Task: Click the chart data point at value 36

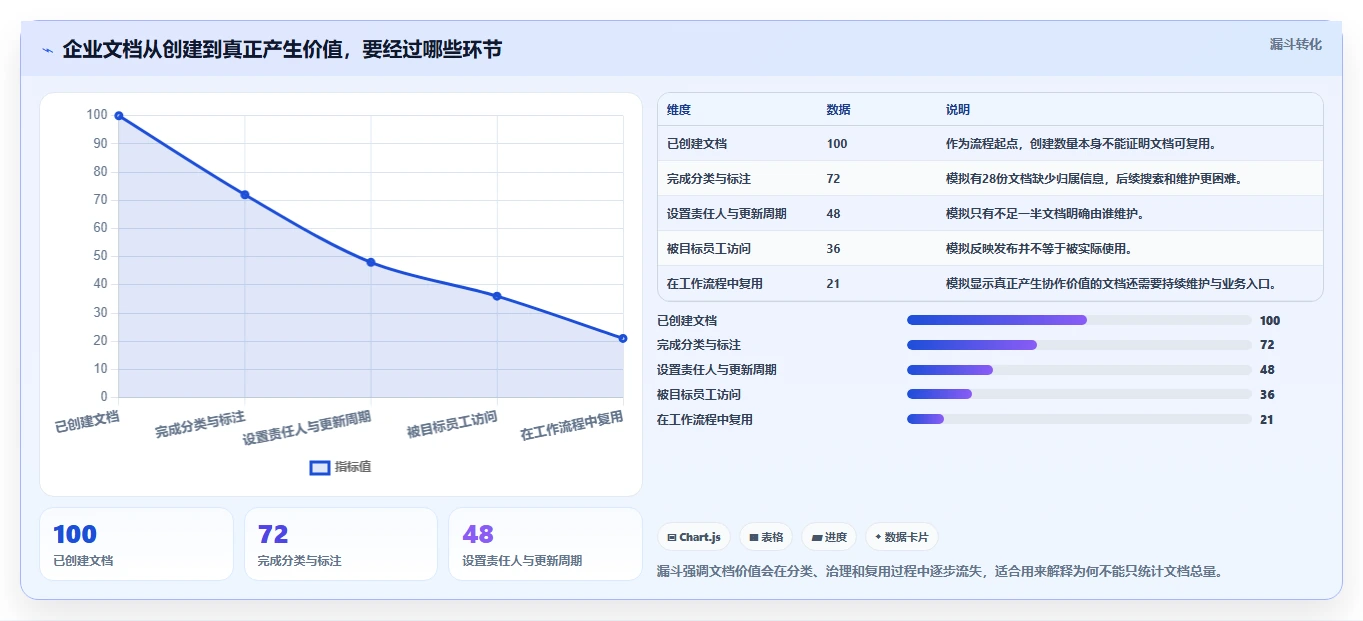Action: click(x=497, y=296)
